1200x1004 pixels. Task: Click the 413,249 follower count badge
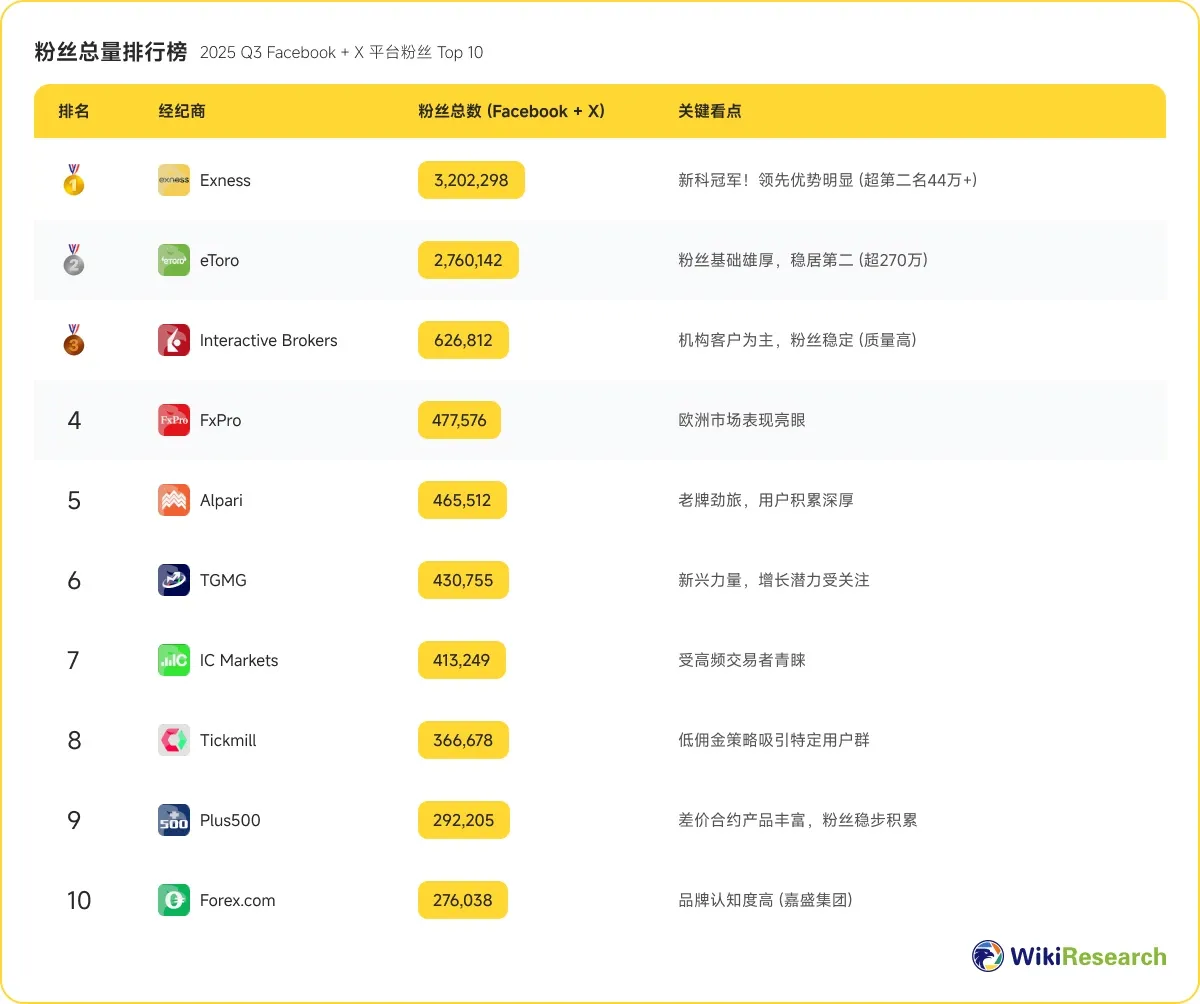pos(462,660)
